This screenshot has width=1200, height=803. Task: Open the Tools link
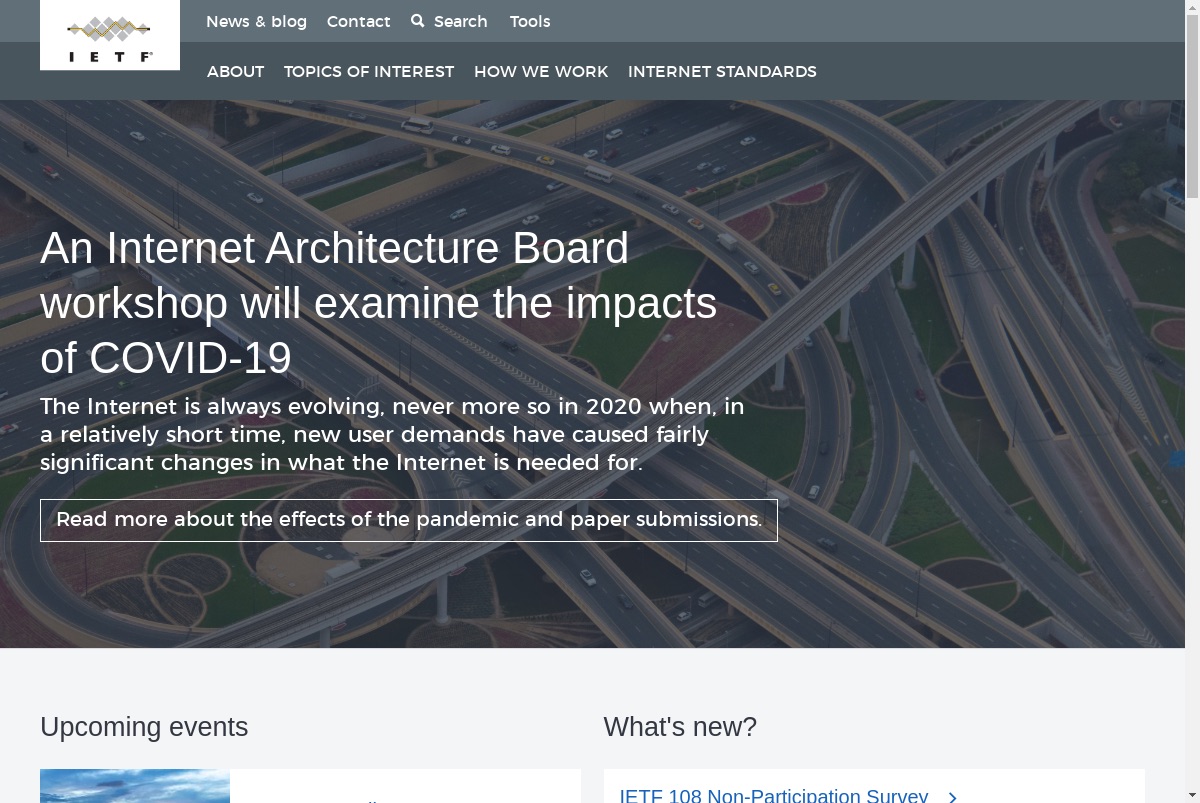pos(530,21)
